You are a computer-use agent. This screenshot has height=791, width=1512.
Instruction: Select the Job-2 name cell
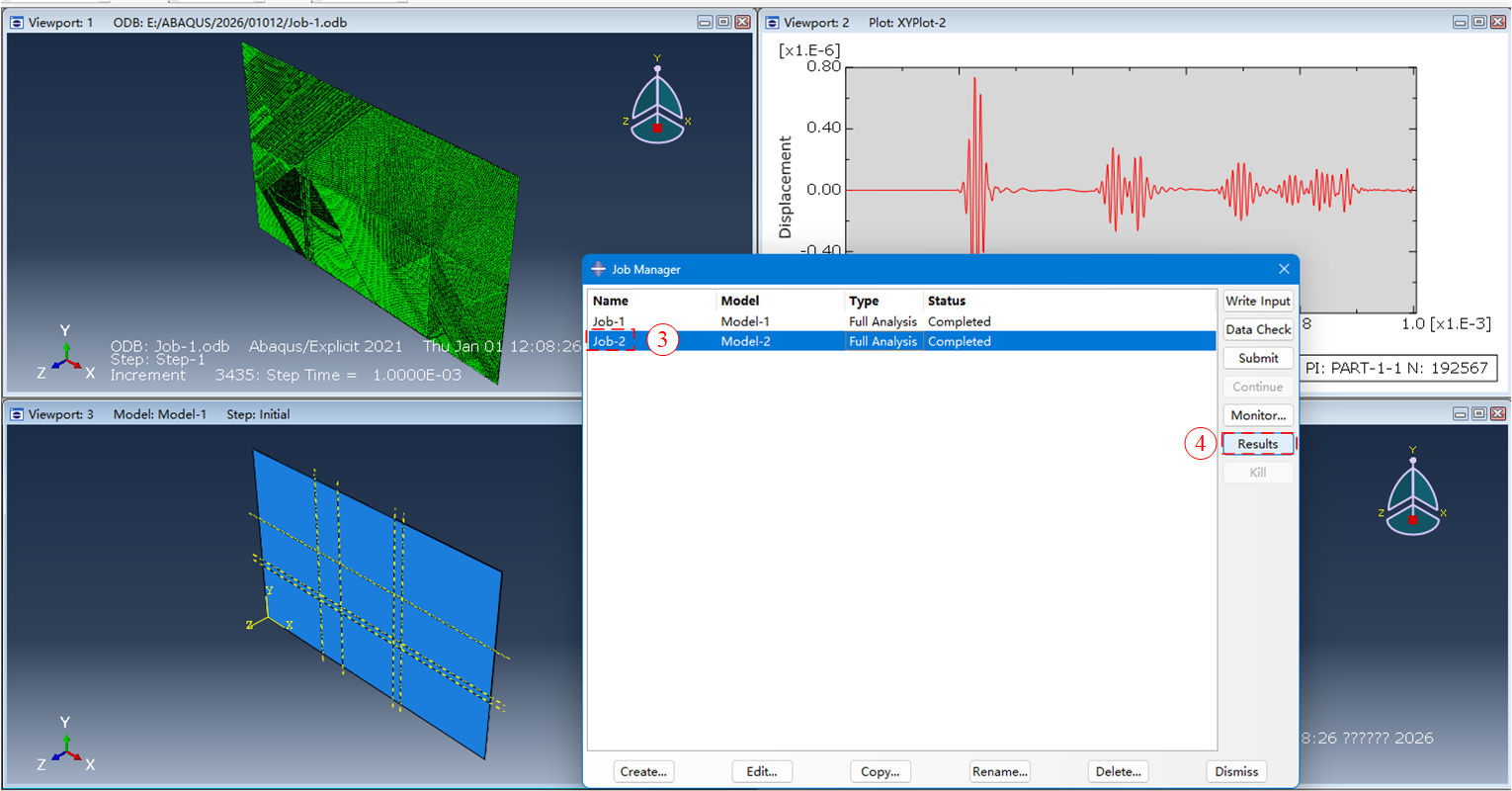tap(609, 341)
